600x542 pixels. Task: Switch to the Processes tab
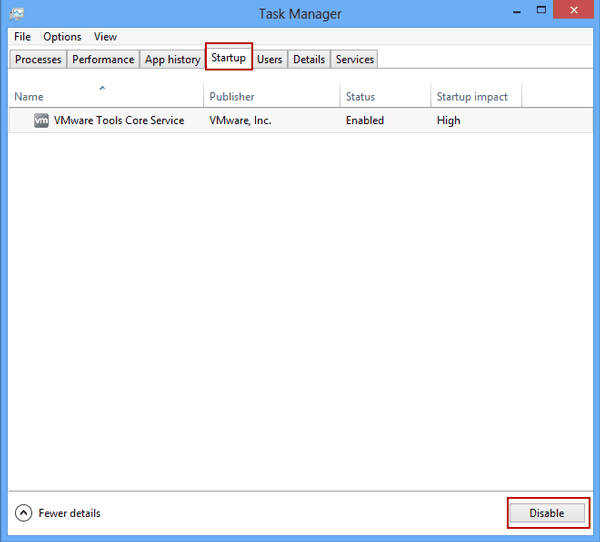[x=38, y=59]
